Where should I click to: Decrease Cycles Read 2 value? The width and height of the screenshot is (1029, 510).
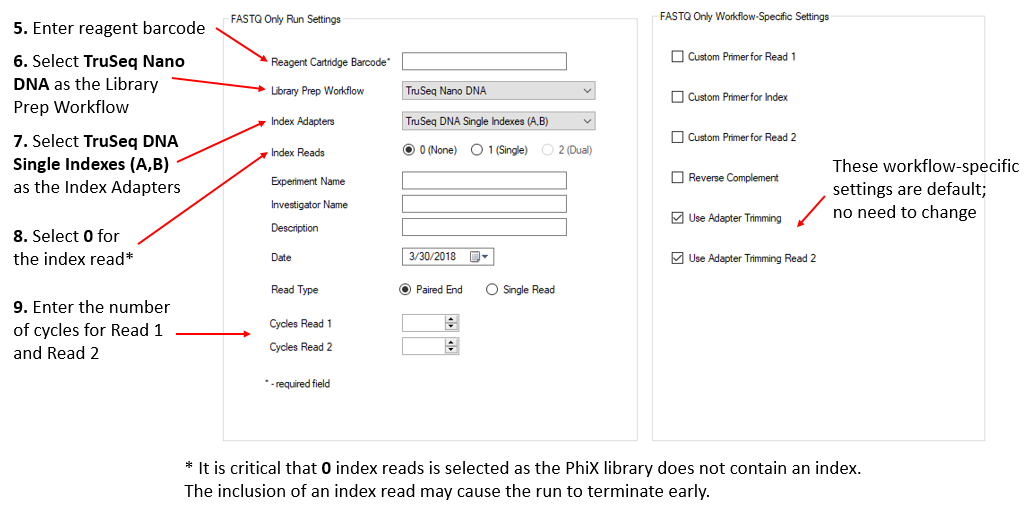point(452,350)
